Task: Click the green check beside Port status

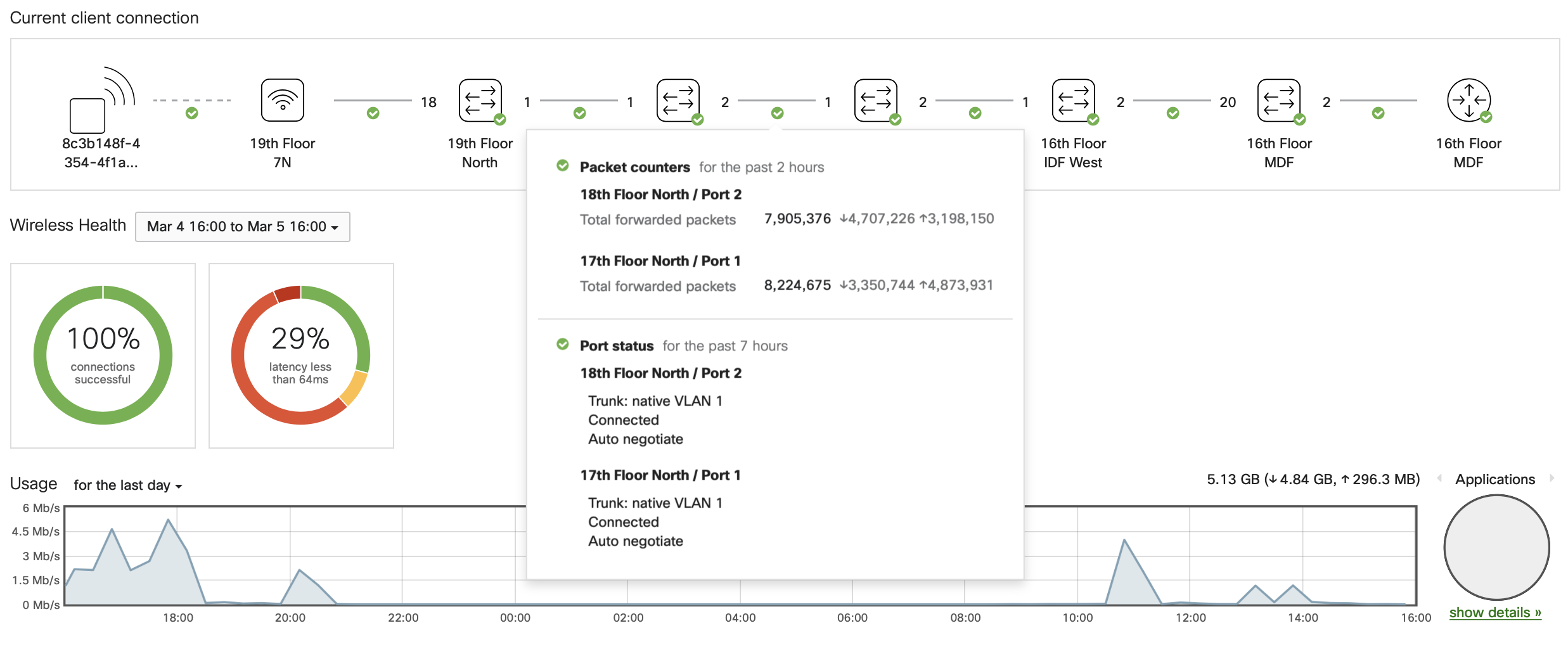Action: click(x=563, y=345)
